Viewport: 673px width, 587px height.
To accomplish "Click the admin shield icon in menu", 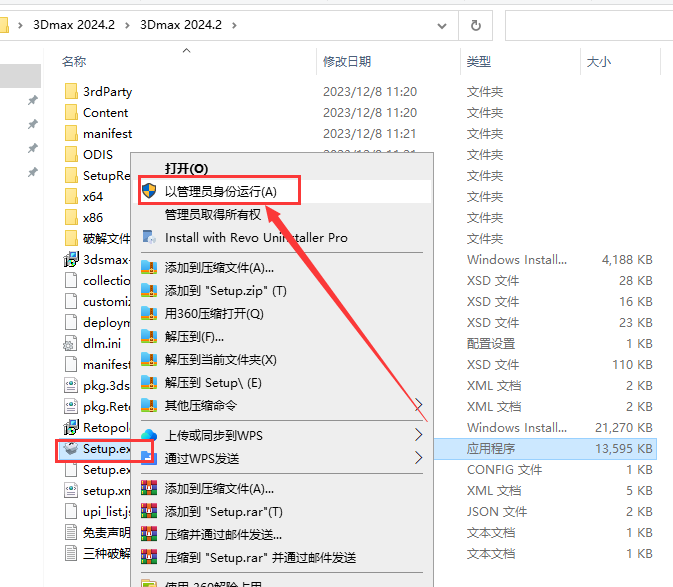I will click(149, 191).
